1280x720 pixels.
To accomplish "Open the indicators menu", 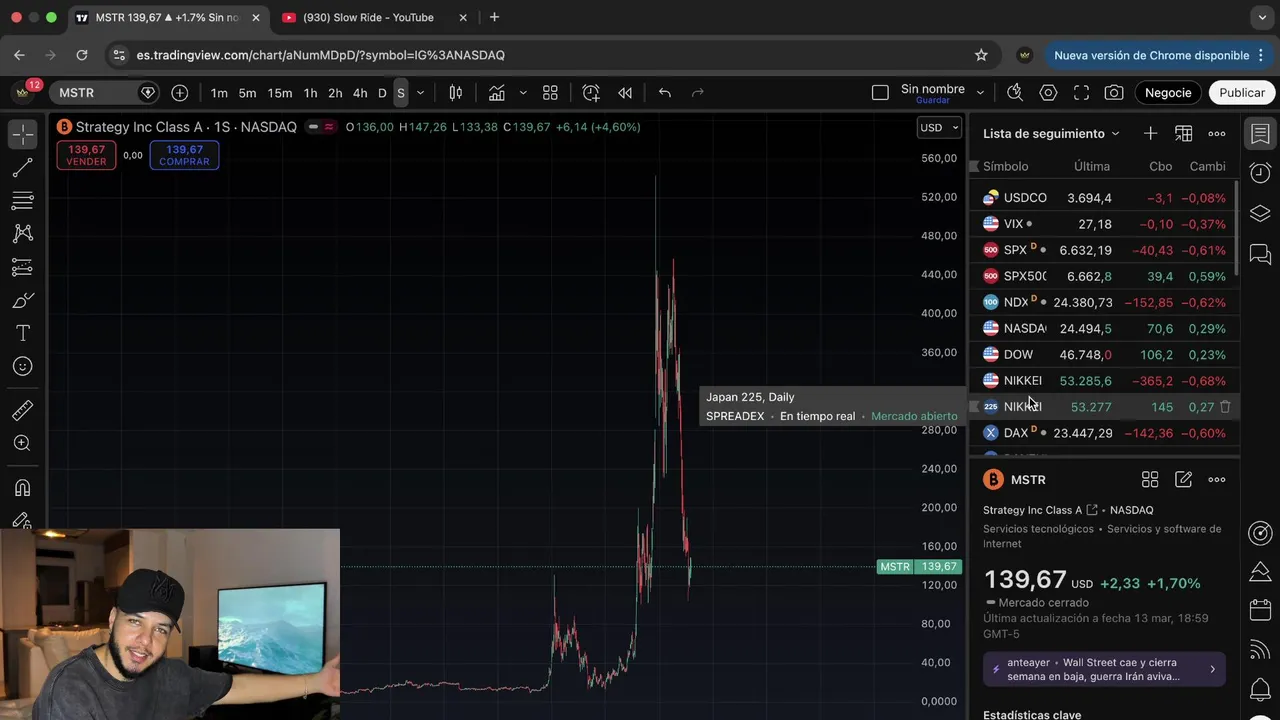I will click(x=496, y=93).
